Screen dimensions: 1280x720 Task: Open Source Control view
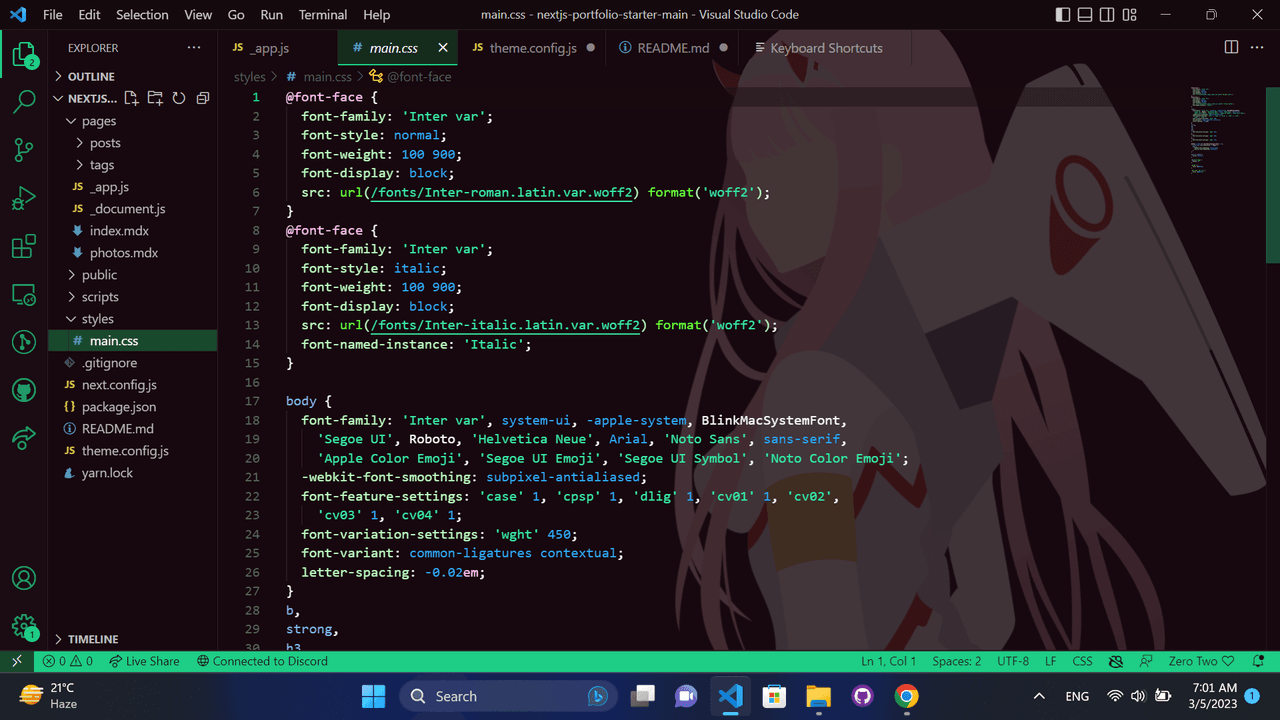coord(24,149)
